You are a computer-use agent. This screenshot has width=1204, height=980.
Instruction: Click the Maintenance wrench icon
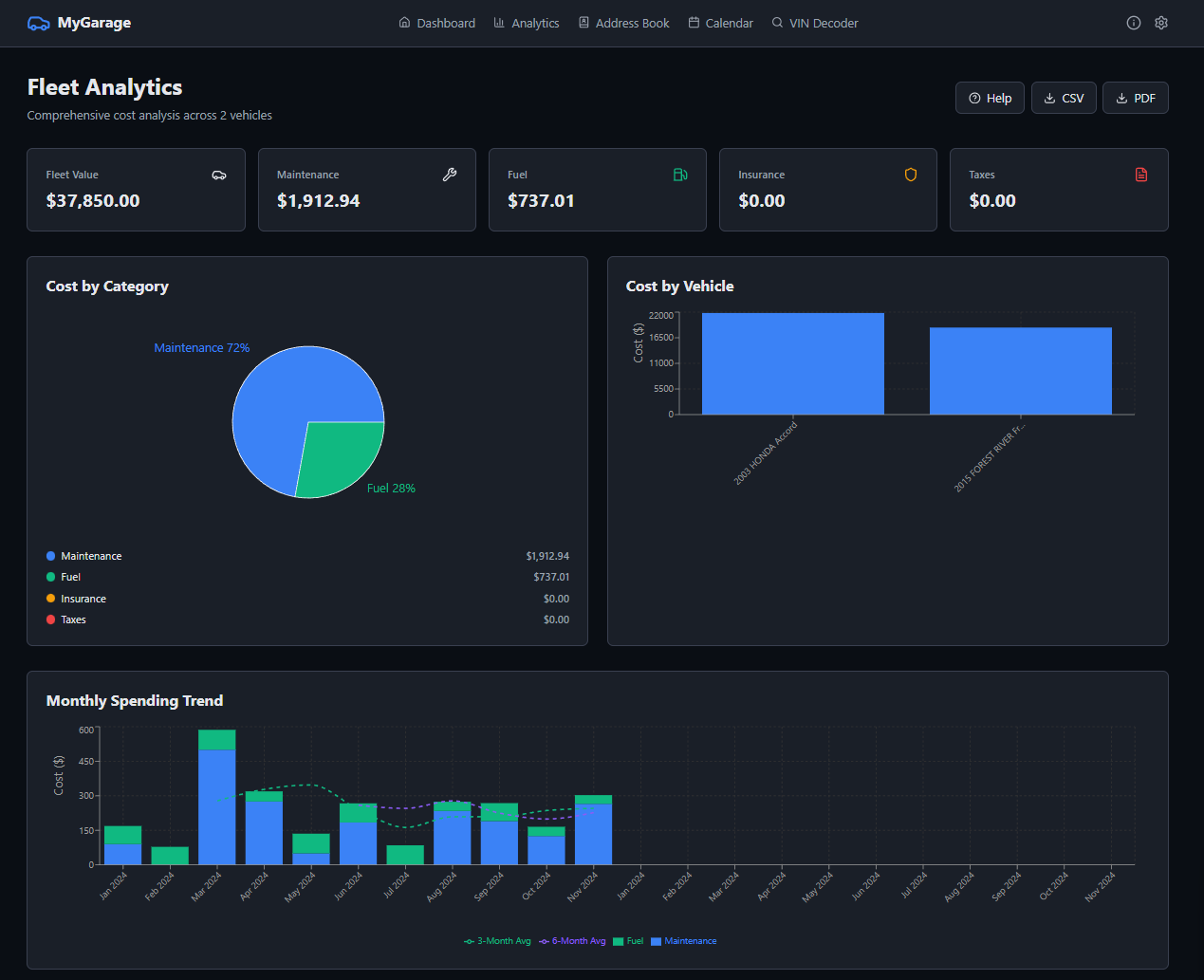[x=450, y=175]
